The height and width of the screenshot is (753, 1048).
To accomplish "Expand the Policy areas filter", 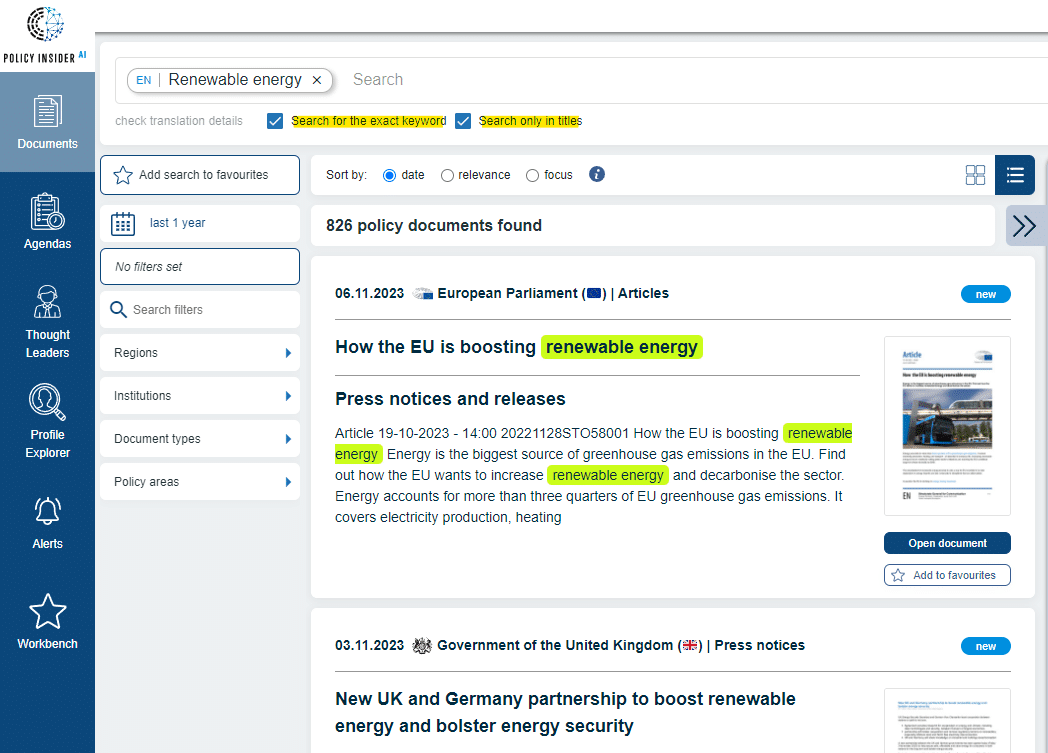I will (x=199, y=481).
